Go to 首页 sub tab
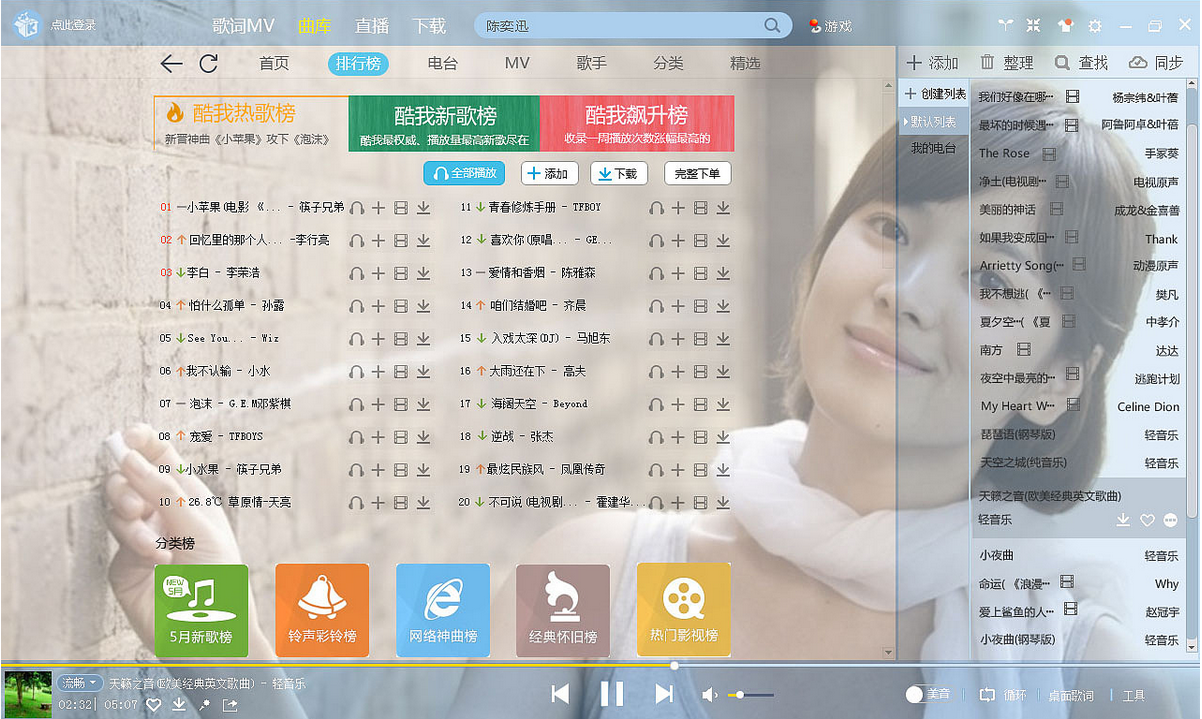The image size is (1202, 719). coord(274,63)
